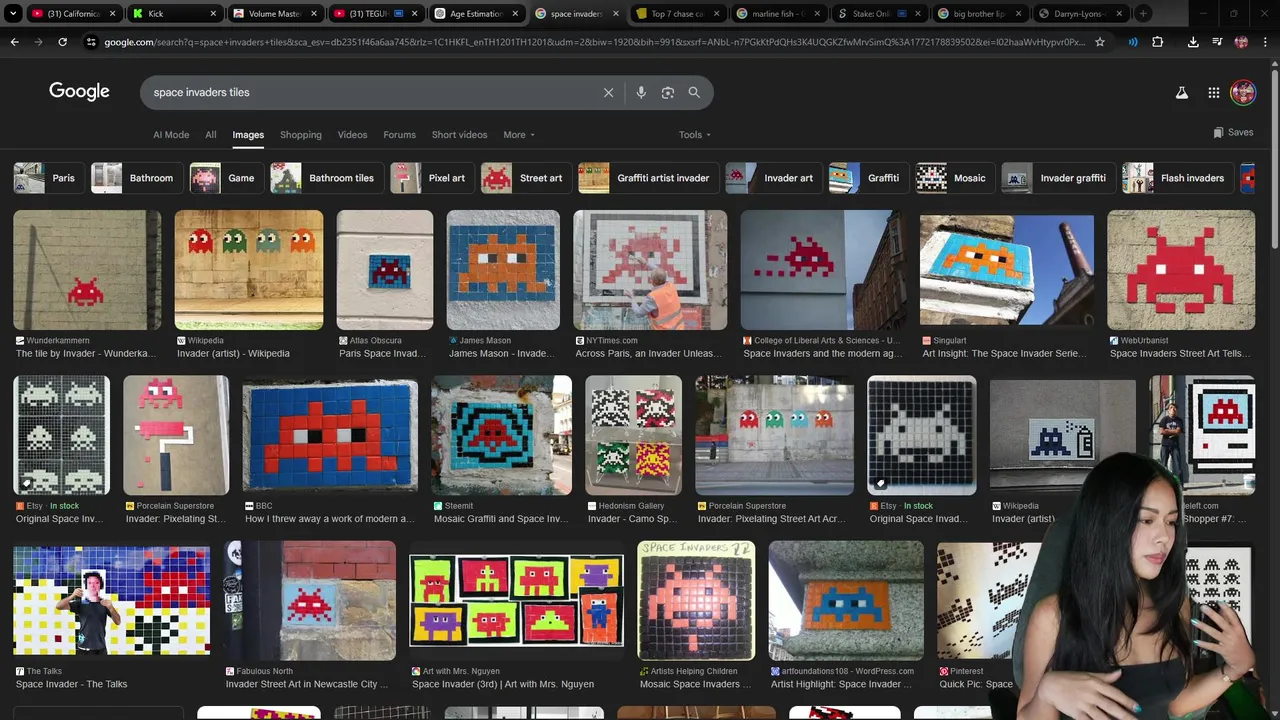Screen dimensions: 1280x720
Task: Open WebUrbanist red invader image
Action: click(1181, 270)
